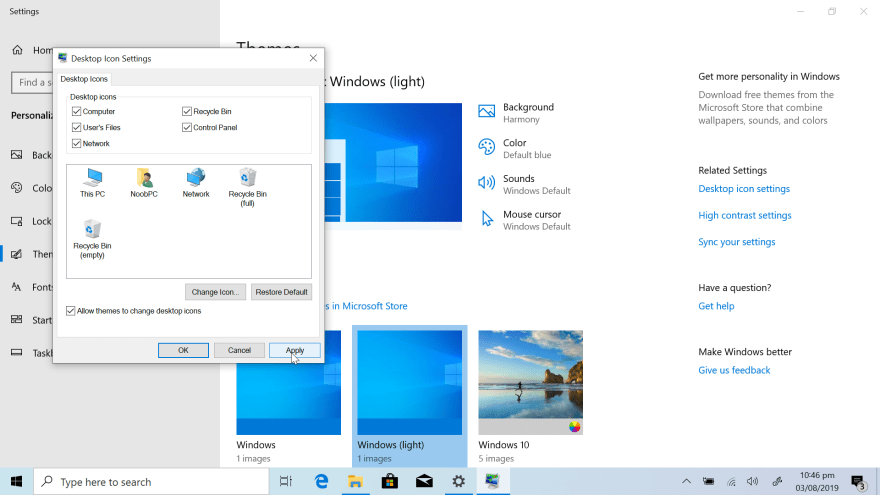Click Cancel in Desktop Icon Settings

pyautogui.click(x=239, y=350)
